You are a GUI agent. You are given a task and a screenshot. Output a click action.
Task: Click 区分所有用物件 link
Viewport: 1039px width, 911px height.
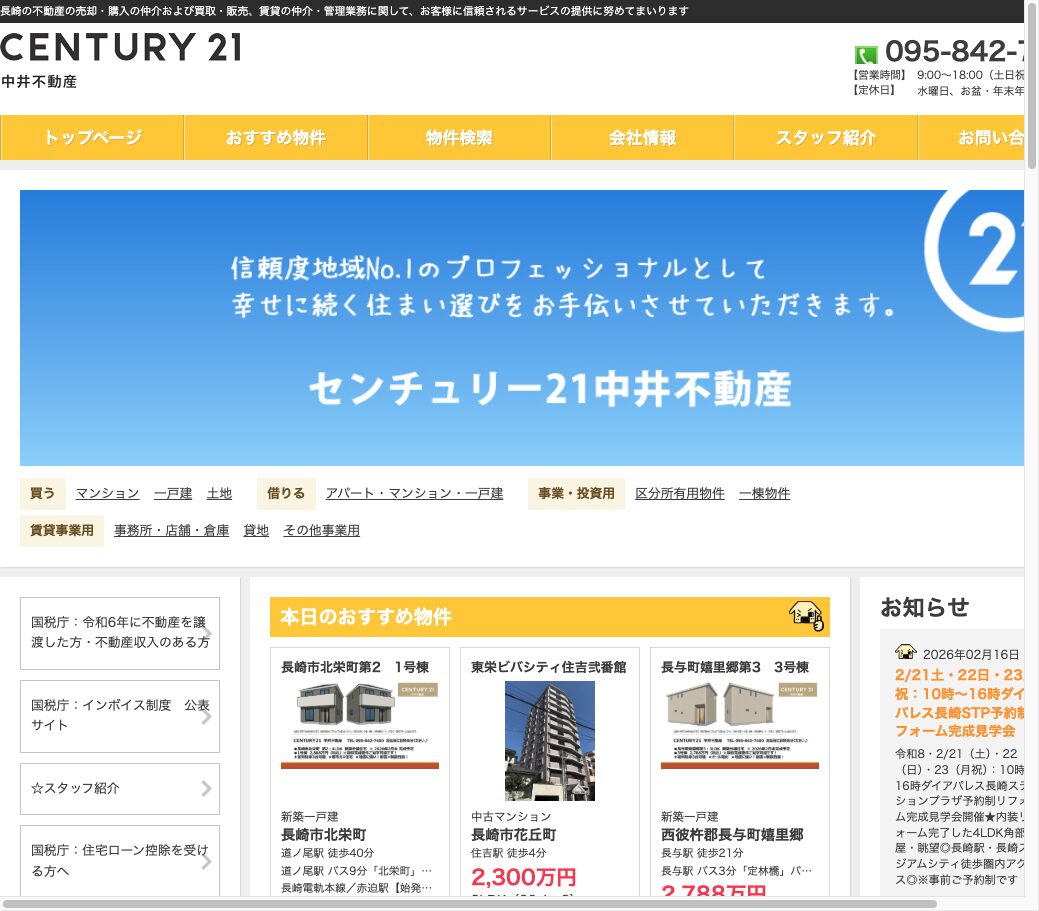point(680,494)
